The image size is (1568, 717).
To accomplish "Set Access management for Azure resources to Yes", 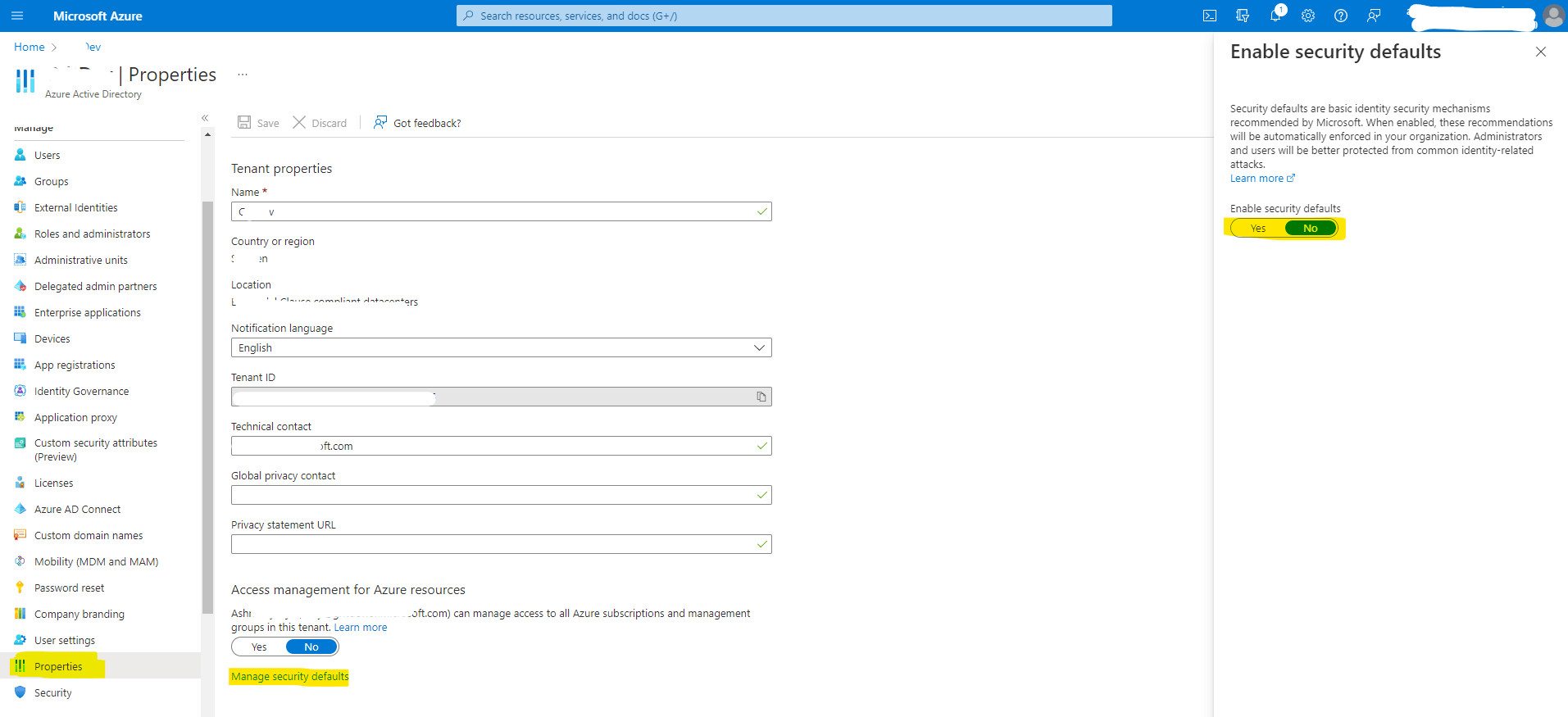I will tap(259, 647).
